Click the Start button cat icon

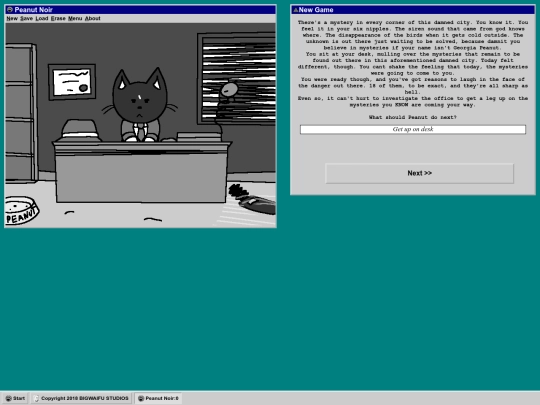tap(9, 398)
